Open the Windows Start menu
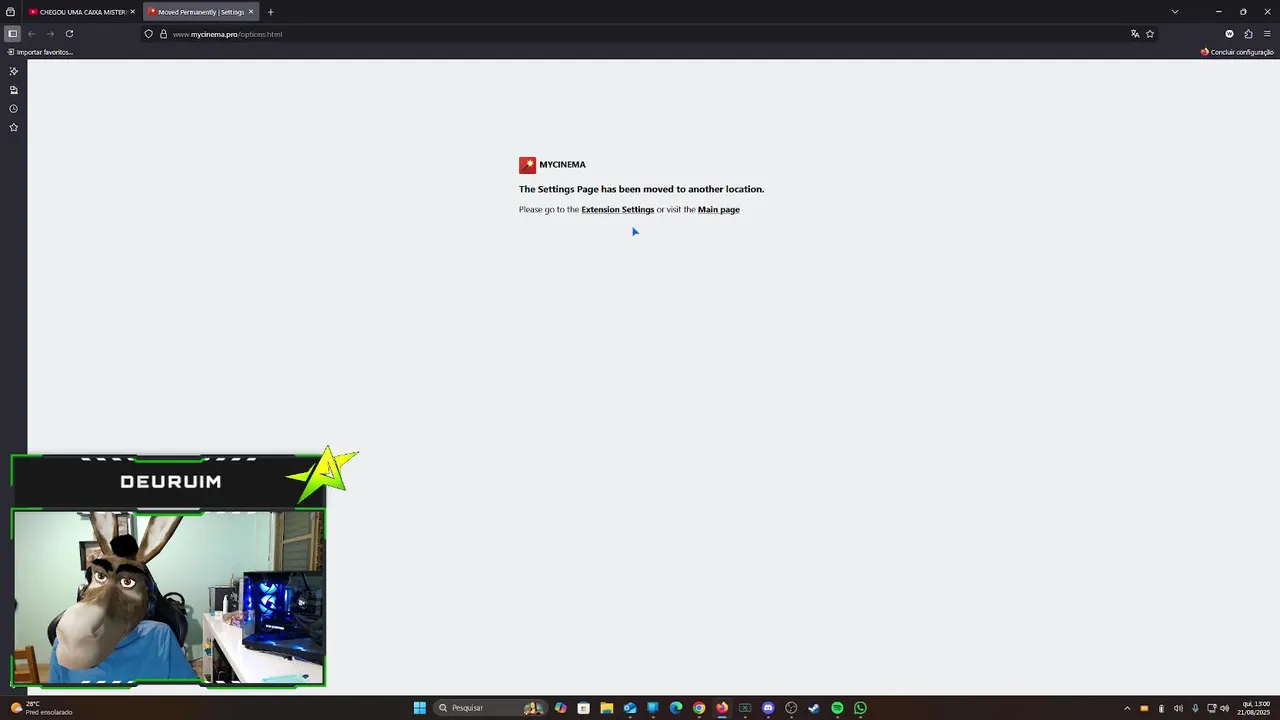 [420, 708]
